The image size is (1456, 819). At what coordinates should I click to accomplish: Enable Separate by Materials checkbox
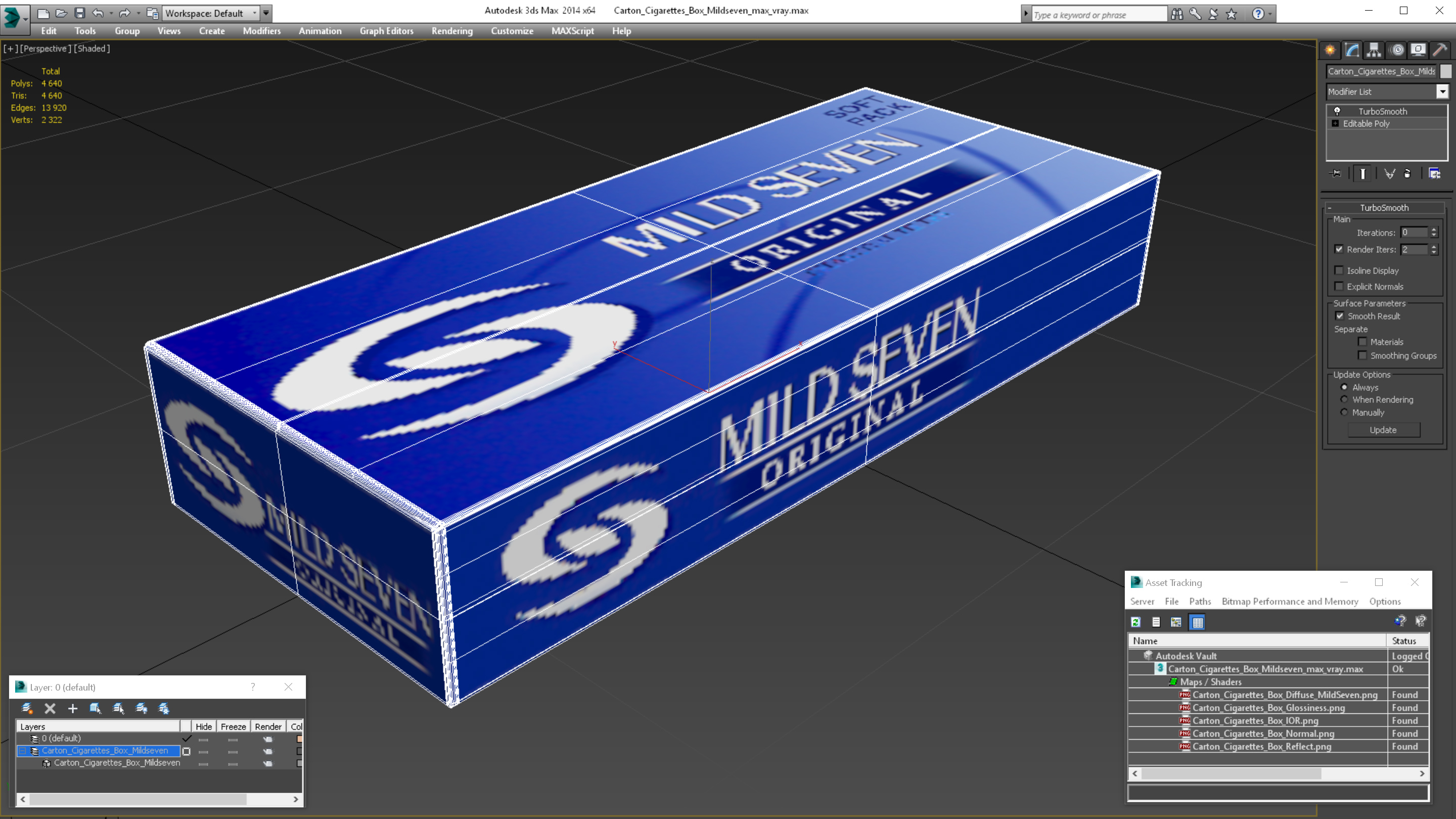1362,341
